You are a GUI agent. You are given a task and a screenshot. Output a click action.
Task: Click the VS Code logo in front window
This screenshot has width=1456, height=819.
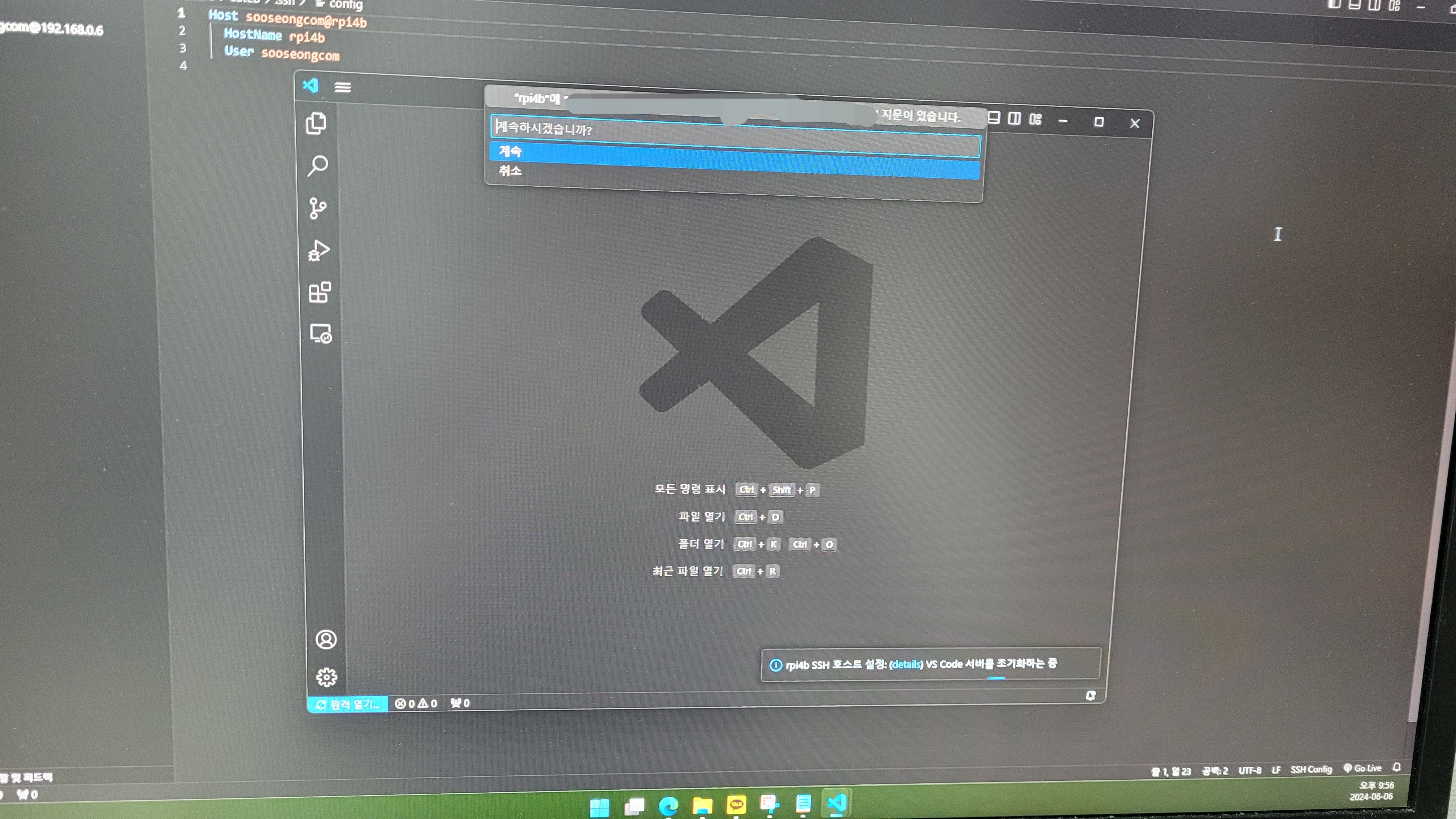310,85
